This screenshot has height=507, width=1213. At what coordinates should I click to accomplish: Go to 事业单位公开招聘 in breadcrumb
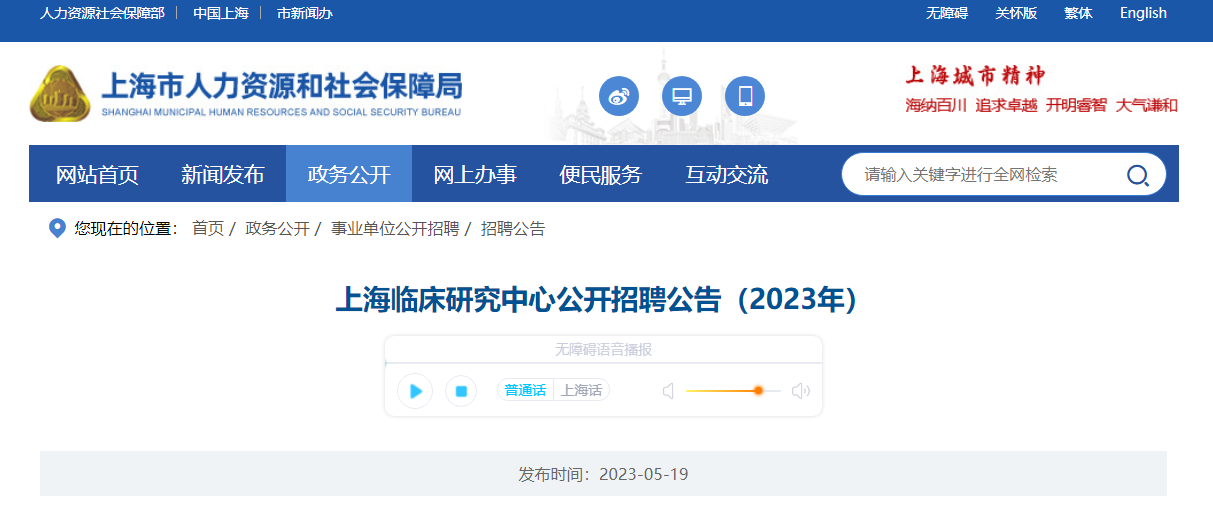point(395,229)
